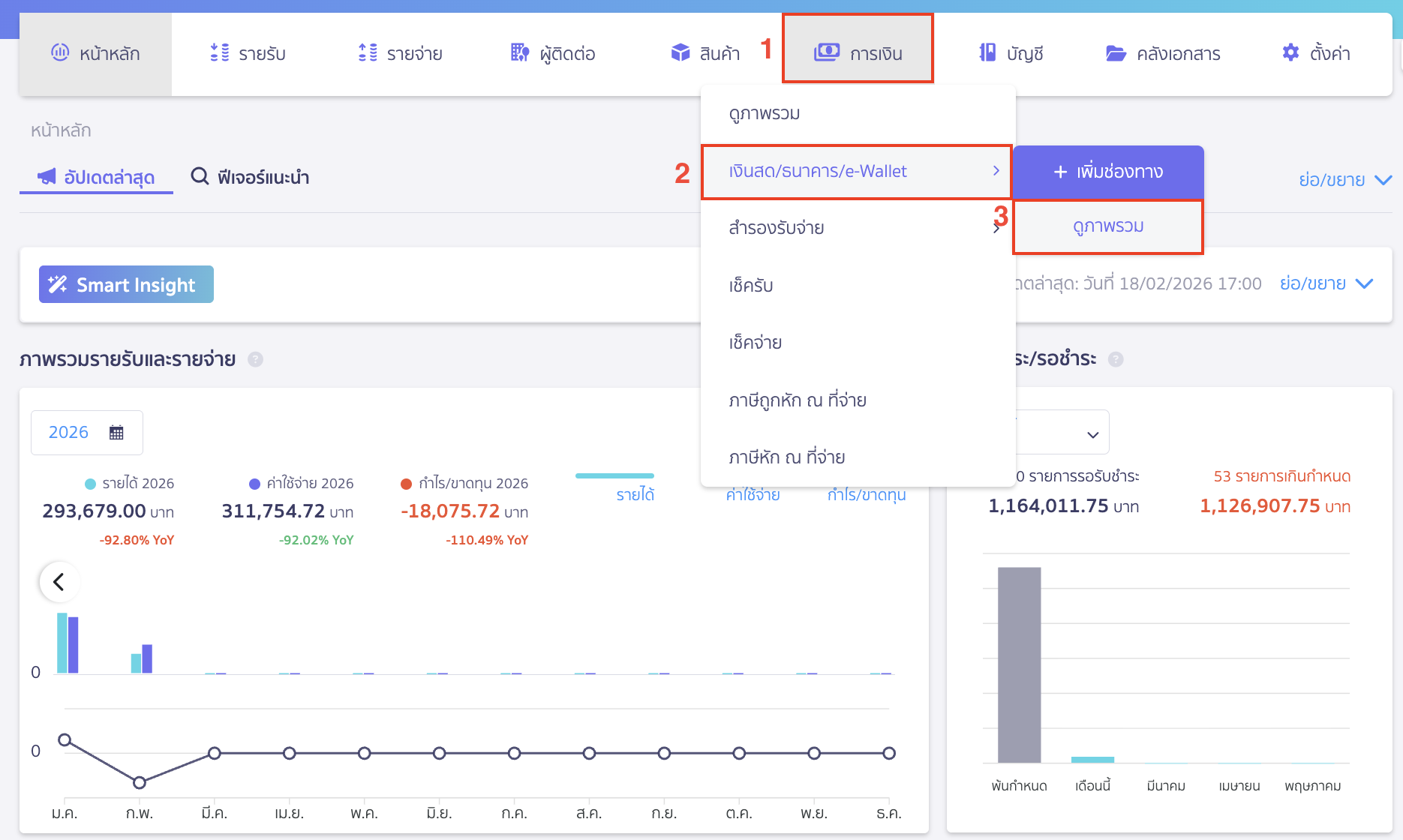
Task: Toggle the ค่าใช้จ่าย chart series
Action: 752,494
